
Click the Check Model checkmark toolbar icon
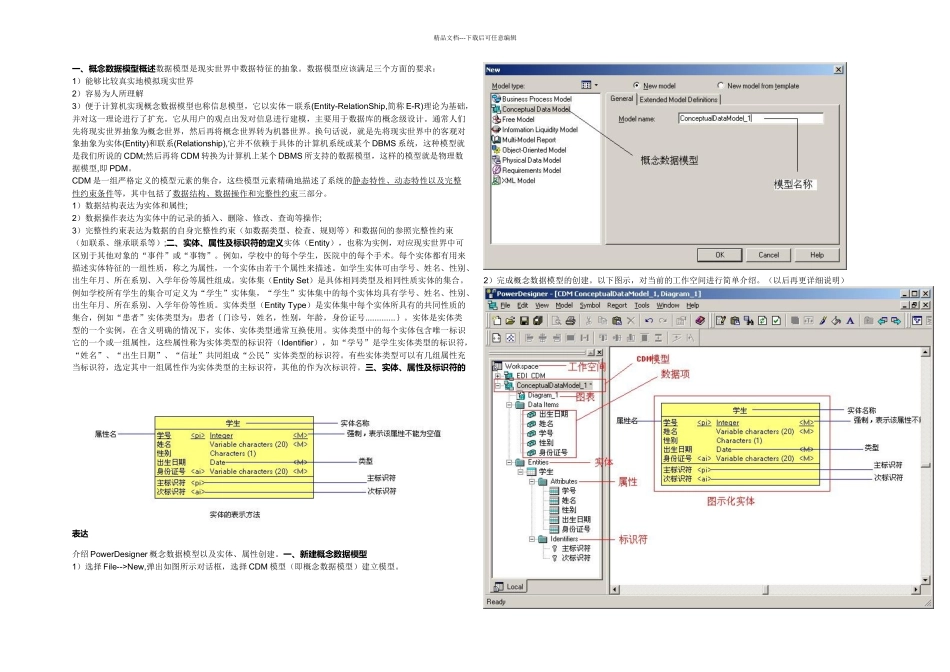tap(776, 321)
